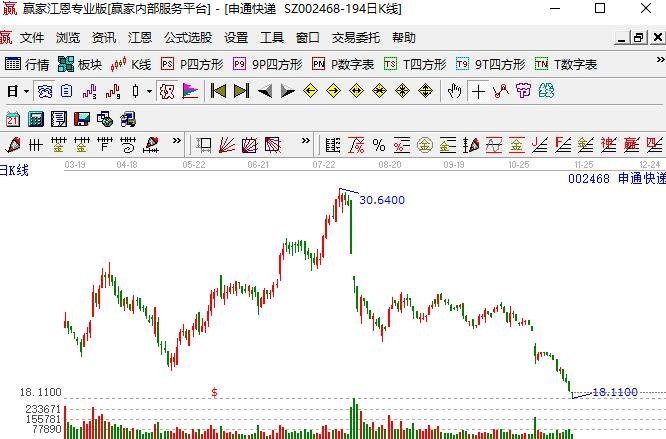Image resolution: width=666 pixels, height=439 pixels.
Task: Open the calculator tool
Action: (x=36, y=119)
